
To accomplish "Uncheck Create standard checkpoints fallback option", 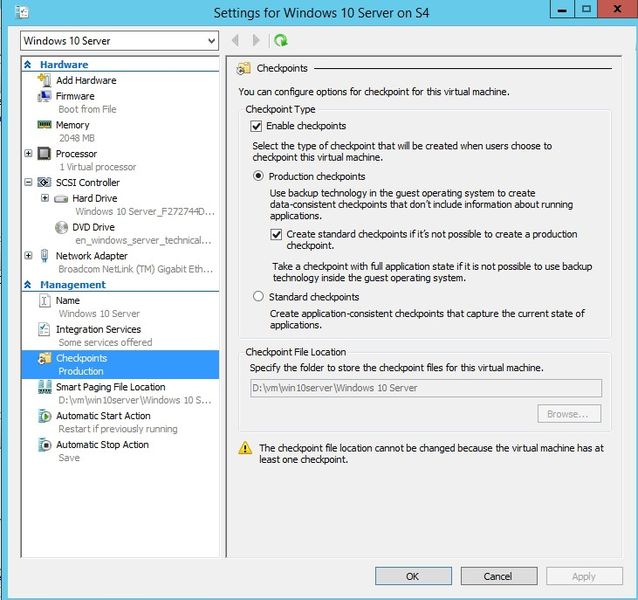I will [276, 234].
